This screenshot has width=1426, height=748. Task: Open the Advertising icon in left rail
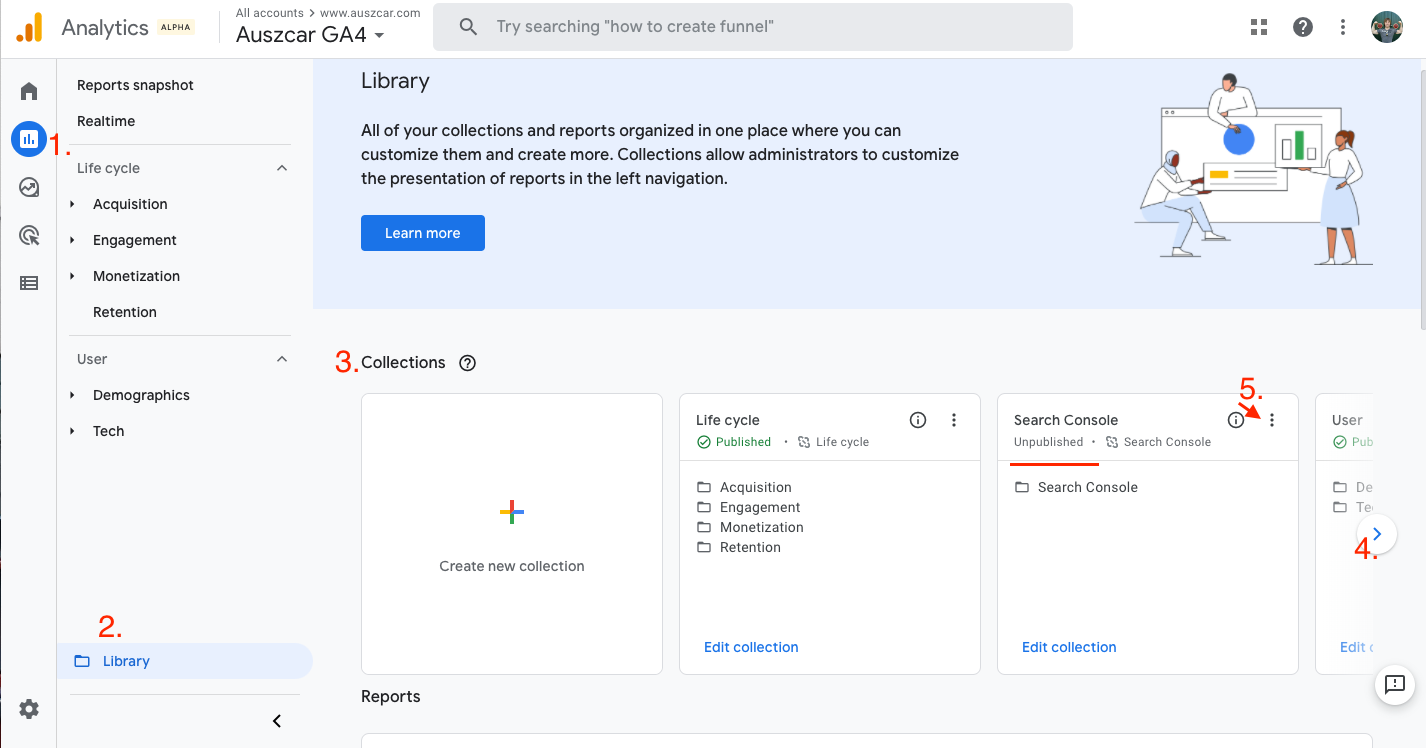(x=29, y=235)
